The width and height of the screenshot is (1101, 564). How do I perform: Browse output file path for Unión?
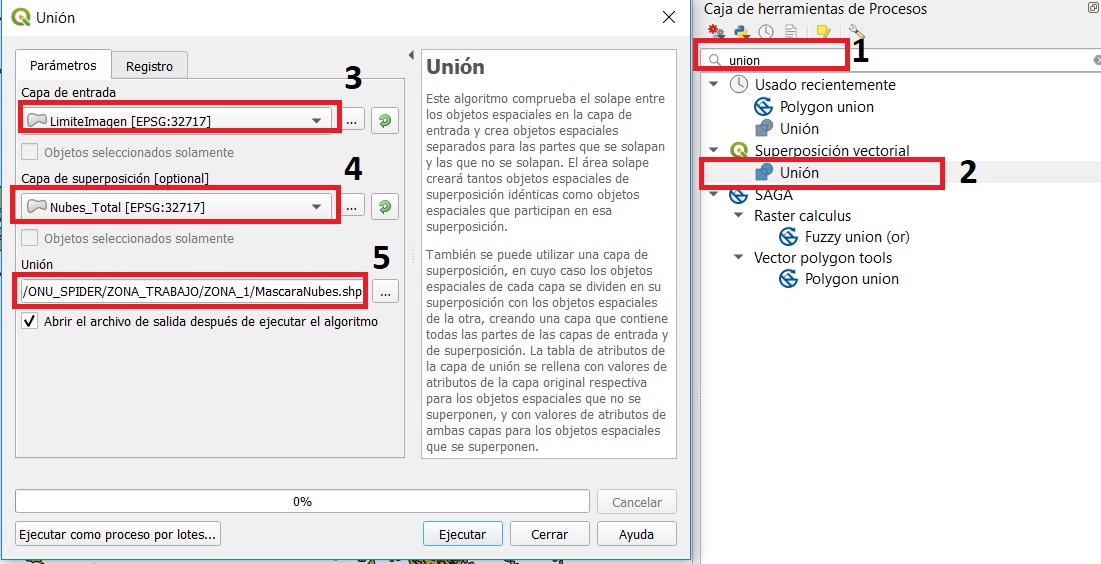point(385,291)
